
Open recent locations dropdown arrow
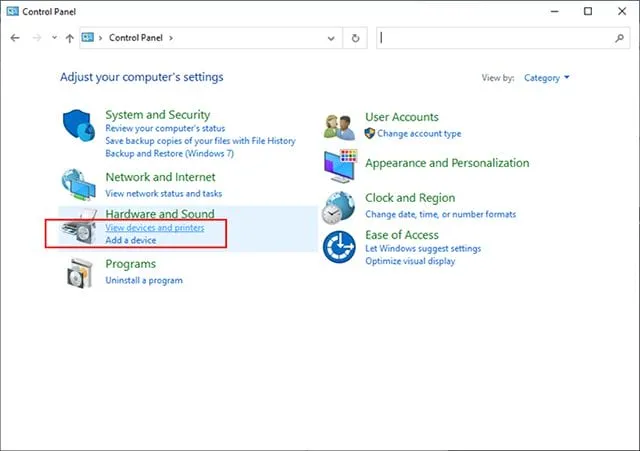click(x=52, y=38)
